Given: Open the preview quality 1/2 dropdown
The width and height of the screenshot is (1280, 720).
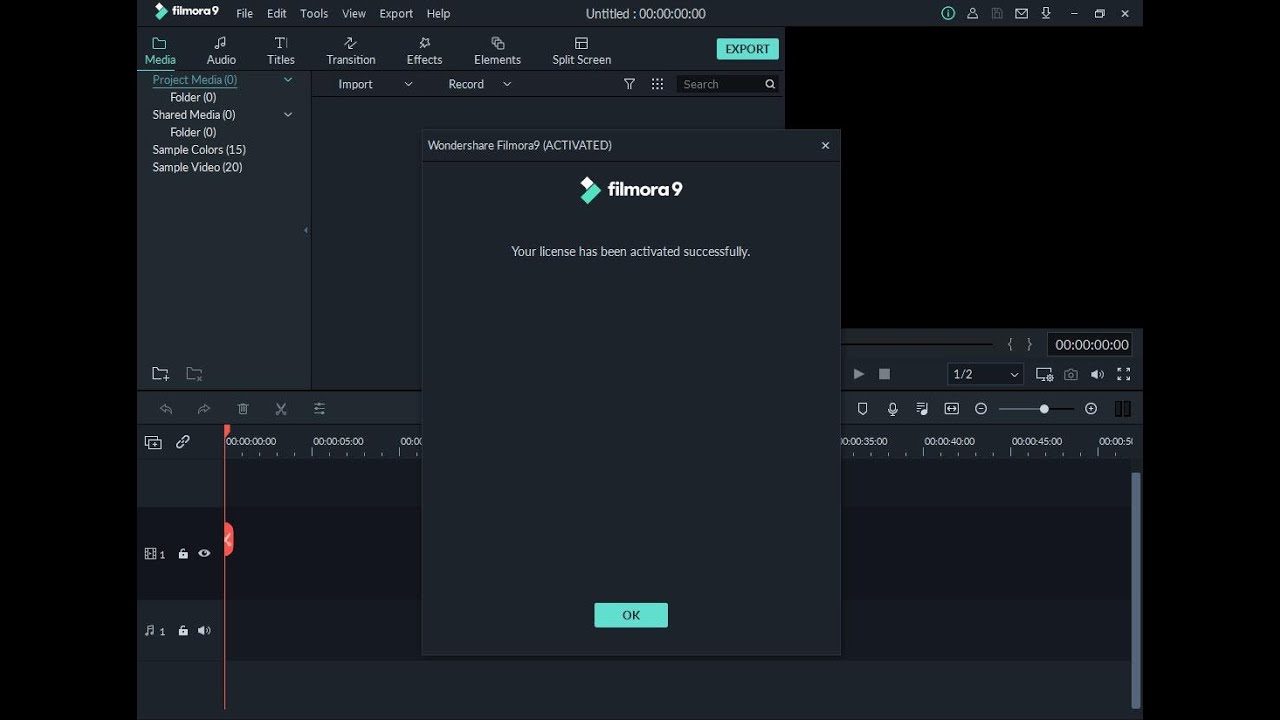Looking at the screenshot, I should (x=985, y=374).
